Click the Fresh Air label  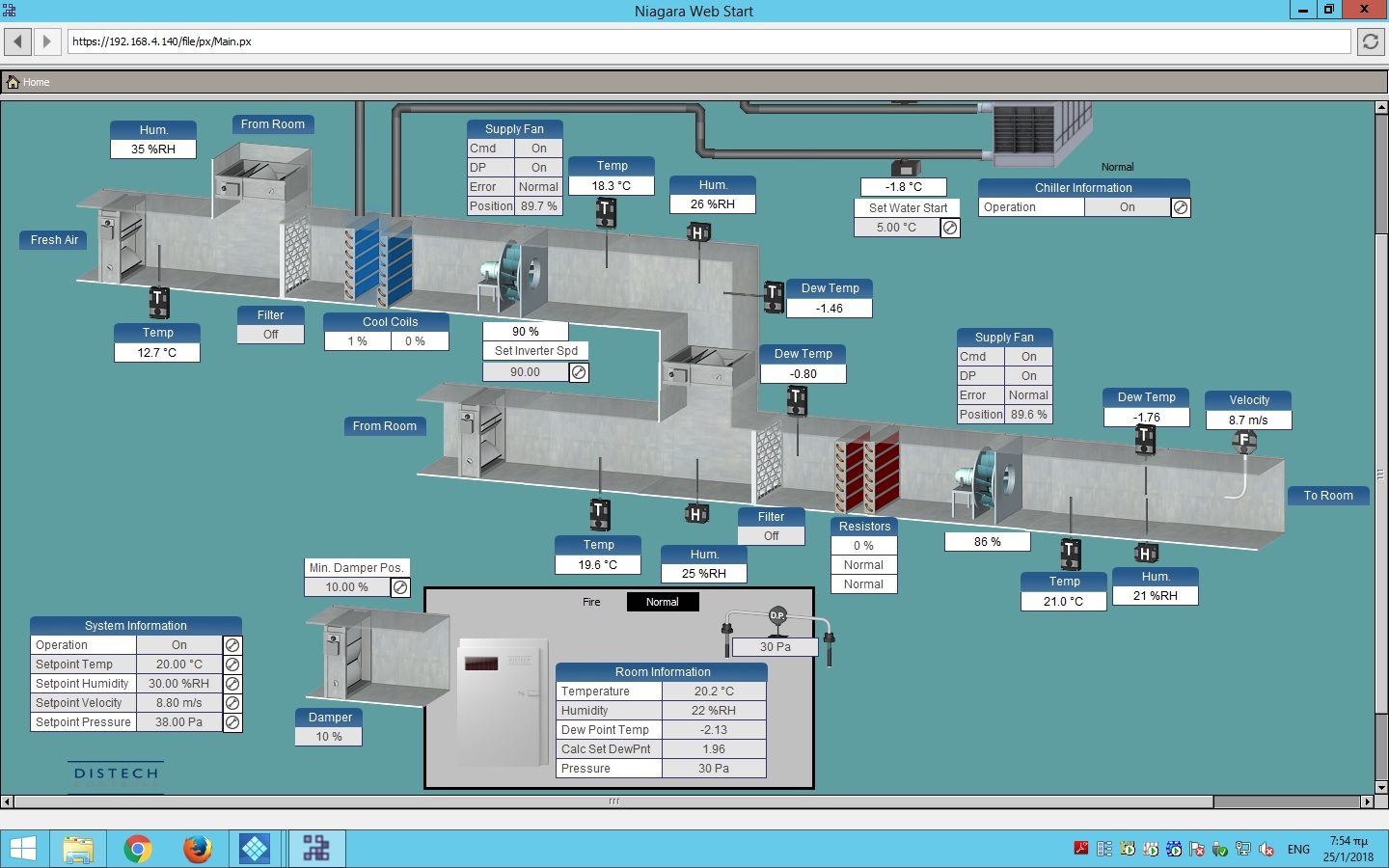tap(54, 240)
